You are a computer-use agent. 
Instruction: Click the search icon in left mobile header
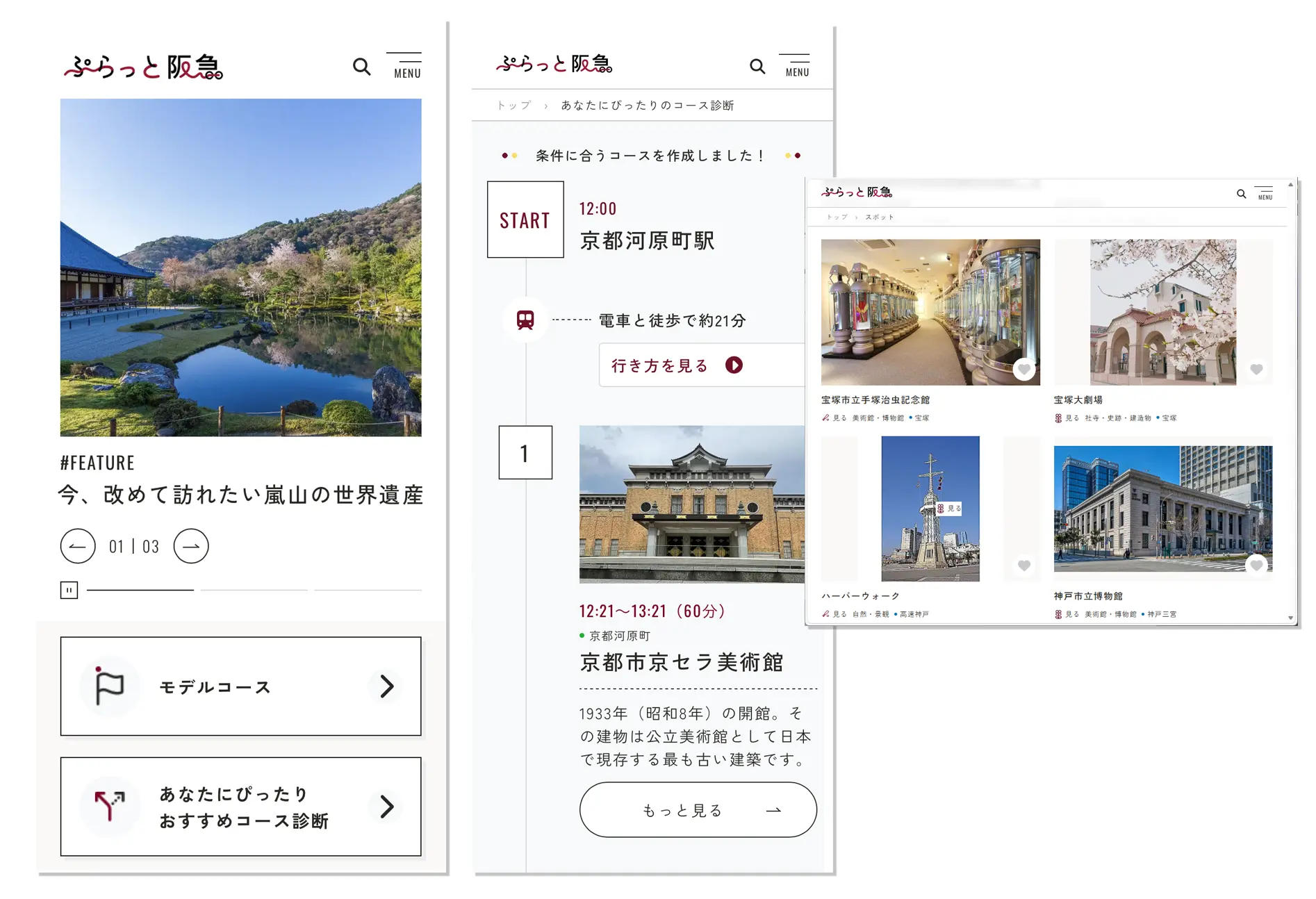pos(361,67)
